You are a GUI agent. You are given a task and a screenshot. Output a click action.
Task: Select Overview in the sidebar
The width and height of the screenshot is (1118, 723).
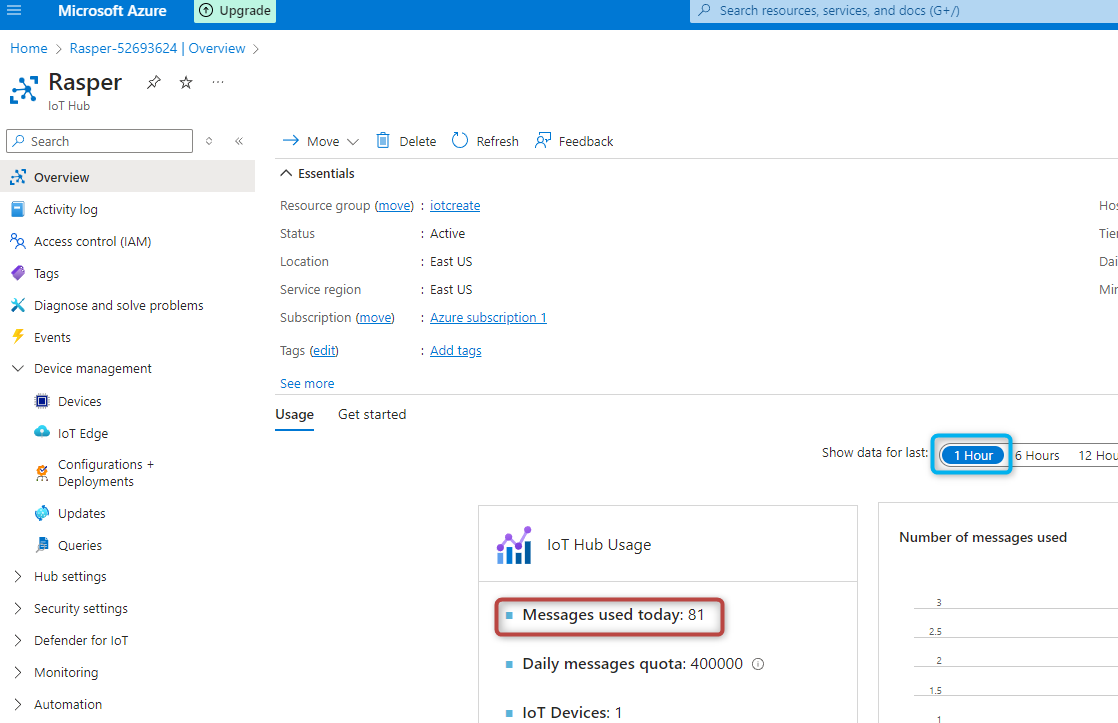coord(128,177)
